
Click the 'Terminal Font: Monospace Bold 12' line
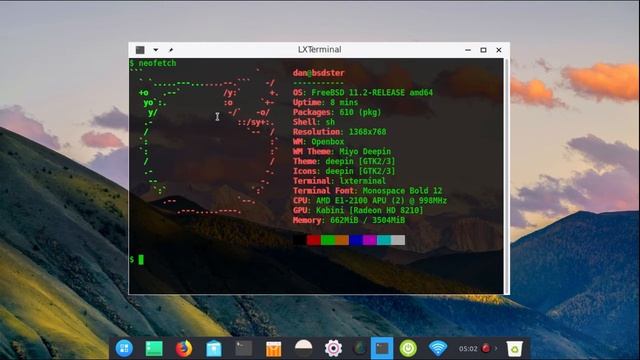(367, 191)
